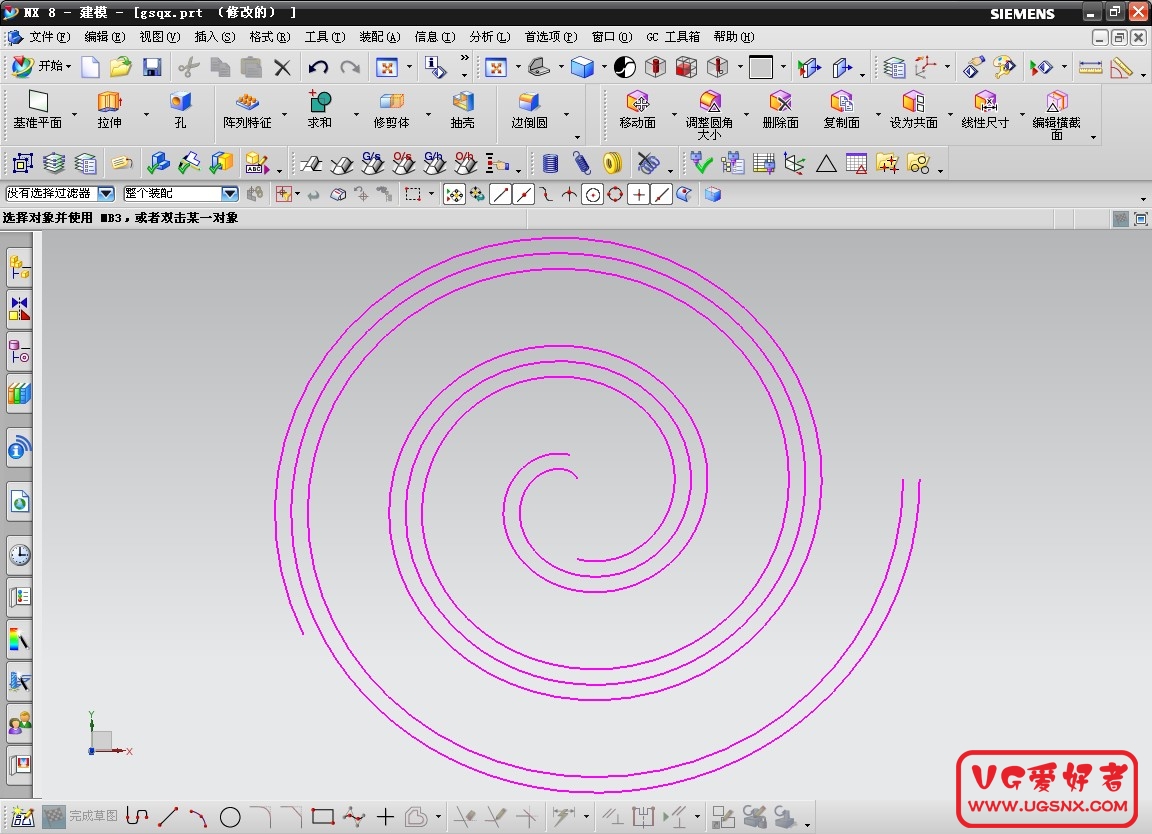Select the Rectangle sketch tool
Viewport: 1152px width, 834px height.
click(x=322, y=817)
